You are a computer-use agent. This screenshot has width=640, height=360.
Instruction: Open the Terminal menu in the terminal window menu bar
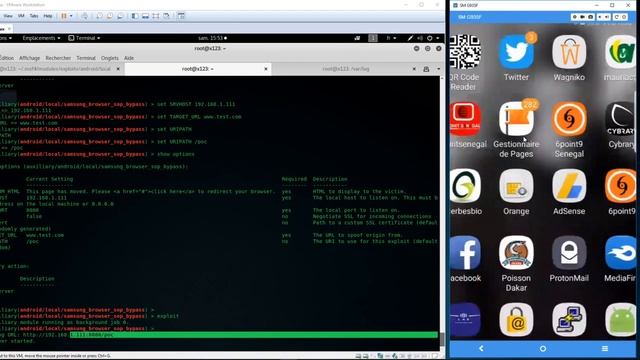click(x=86, y=58)
